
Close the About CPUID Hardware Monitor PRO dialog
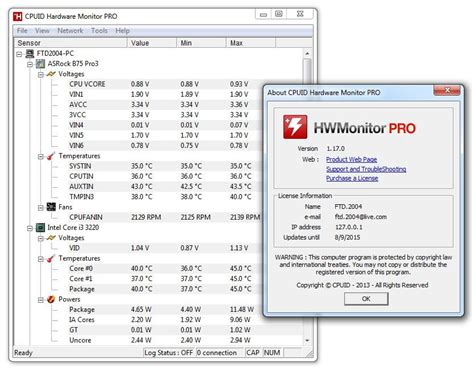pos(447,90)
